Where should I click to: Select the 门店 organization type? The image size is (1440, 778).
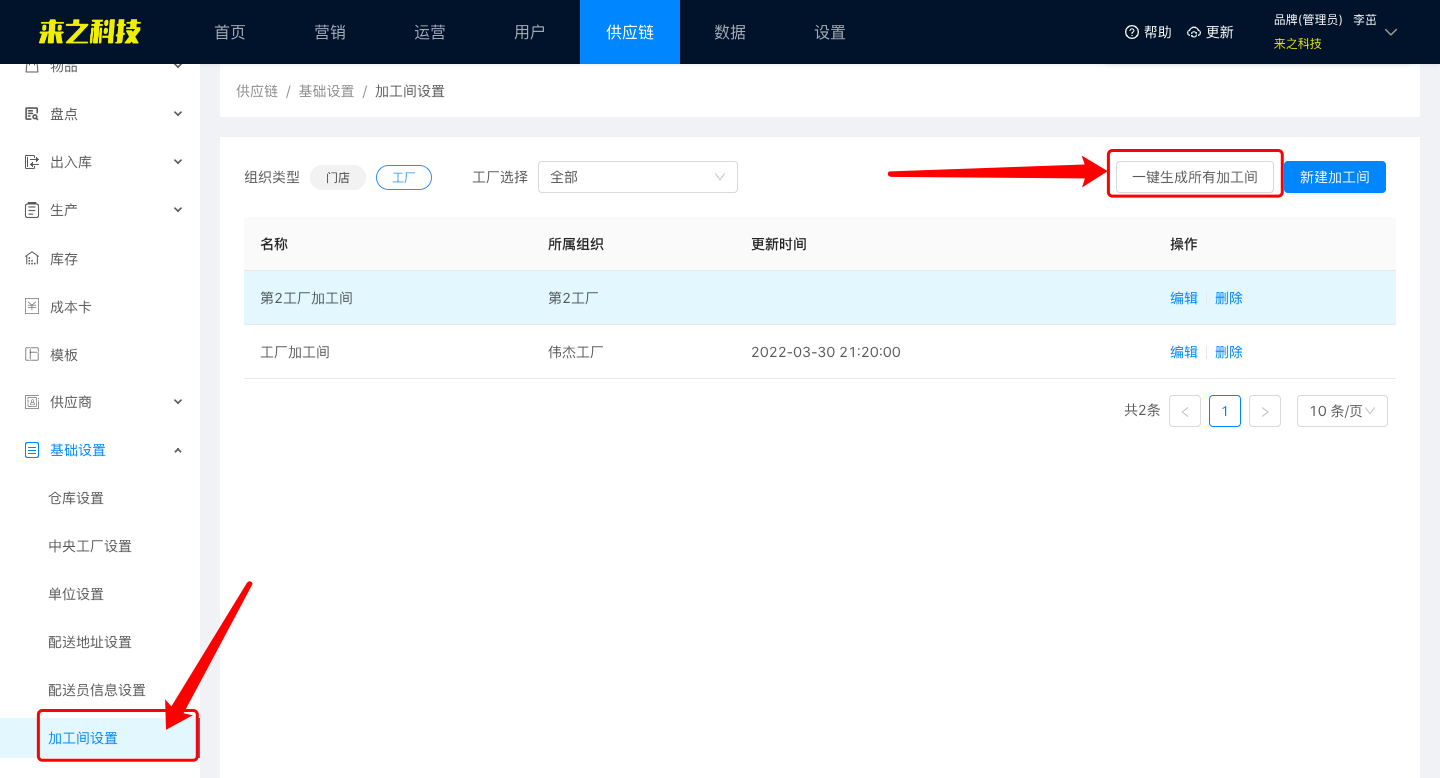338,177
